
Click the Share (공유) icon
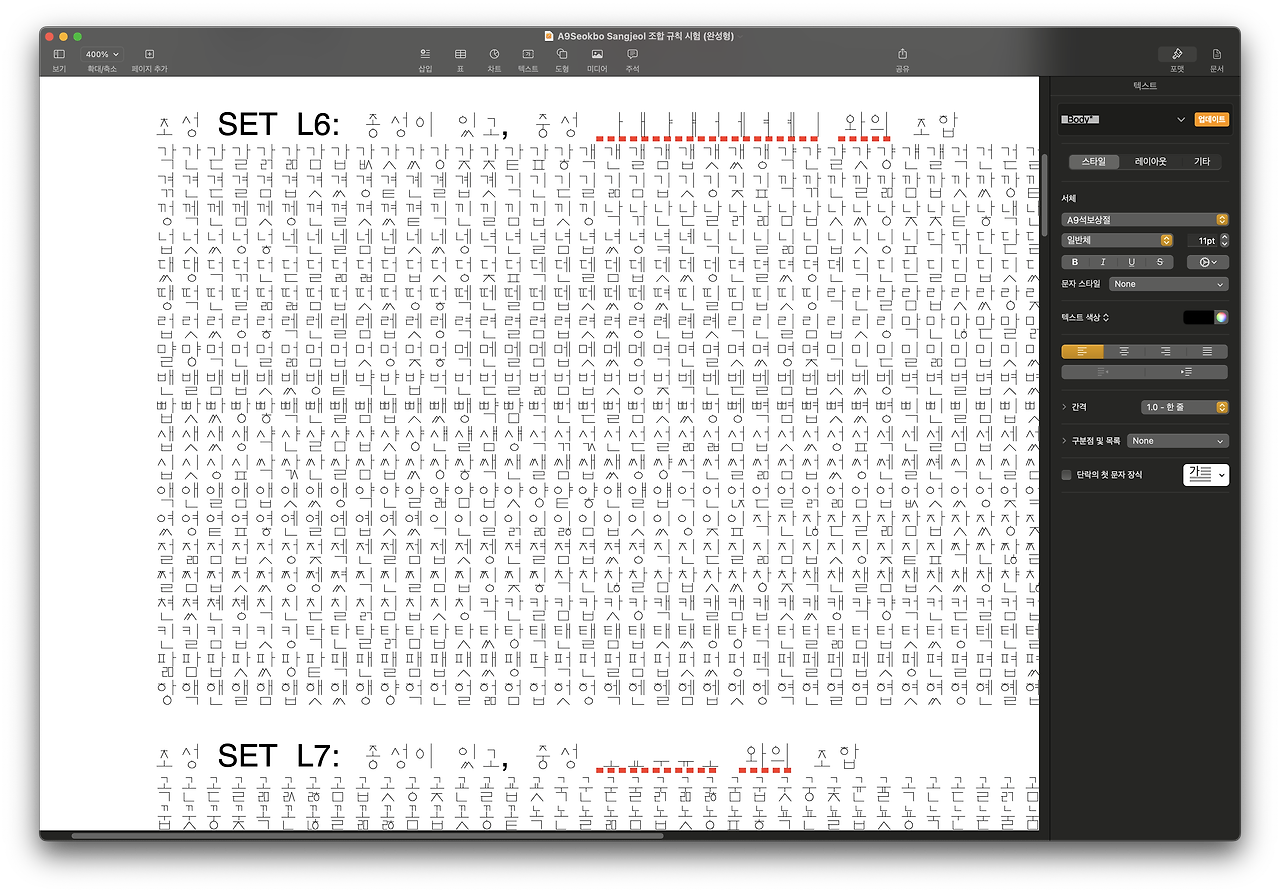pos(902,54)
